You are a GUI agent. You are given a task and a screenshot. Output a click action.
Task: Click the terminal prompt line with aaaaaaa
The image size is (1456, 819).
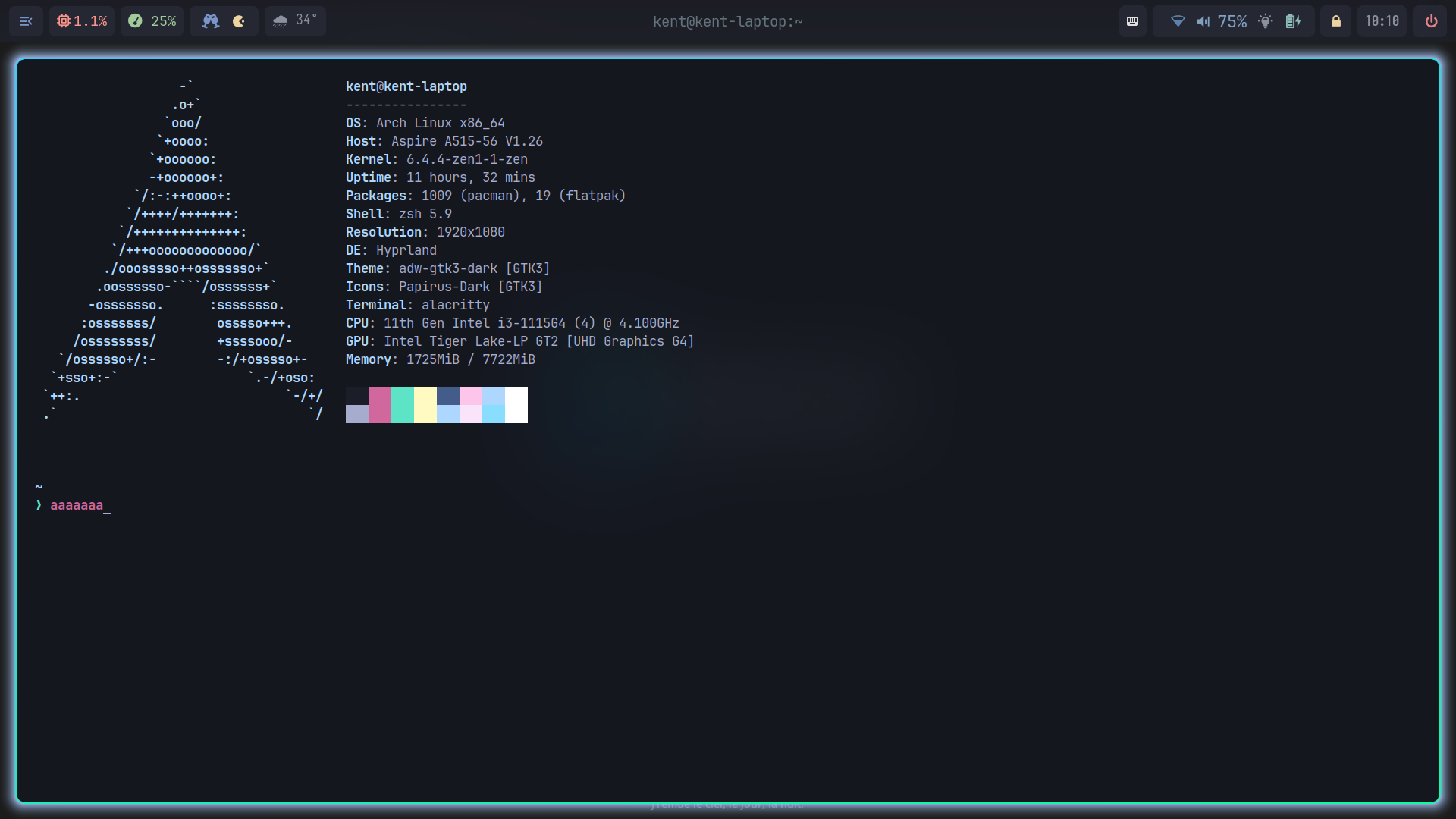[x=76, y=505]
